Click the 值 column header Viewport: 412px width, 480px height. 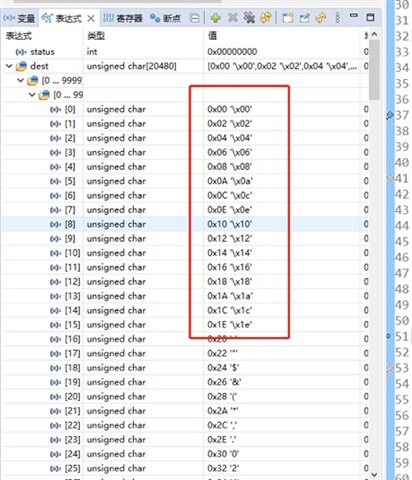click(x=212, y=36)
